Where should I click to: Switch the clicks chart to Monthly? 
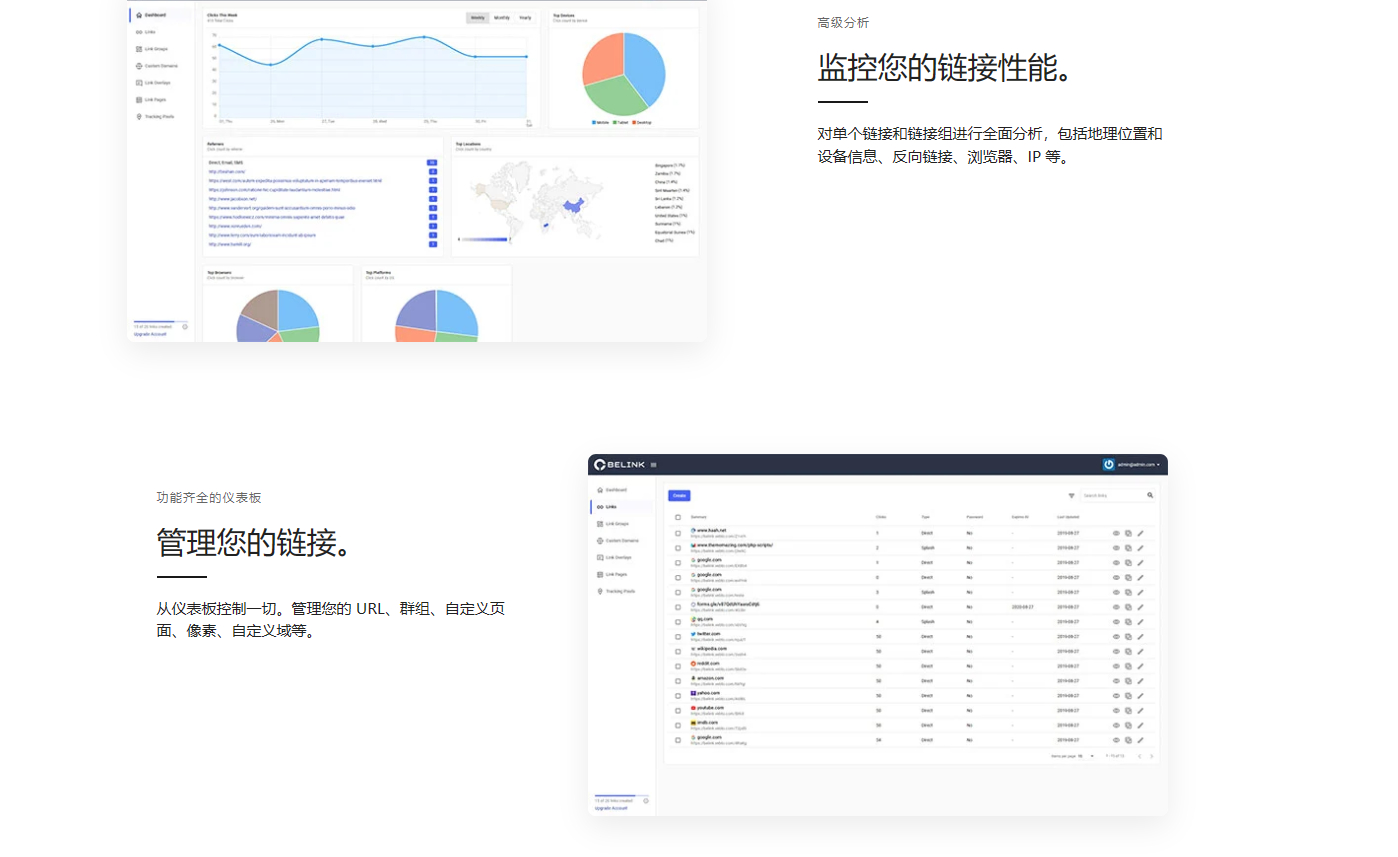pyautogui.click(x=501, y=18)
